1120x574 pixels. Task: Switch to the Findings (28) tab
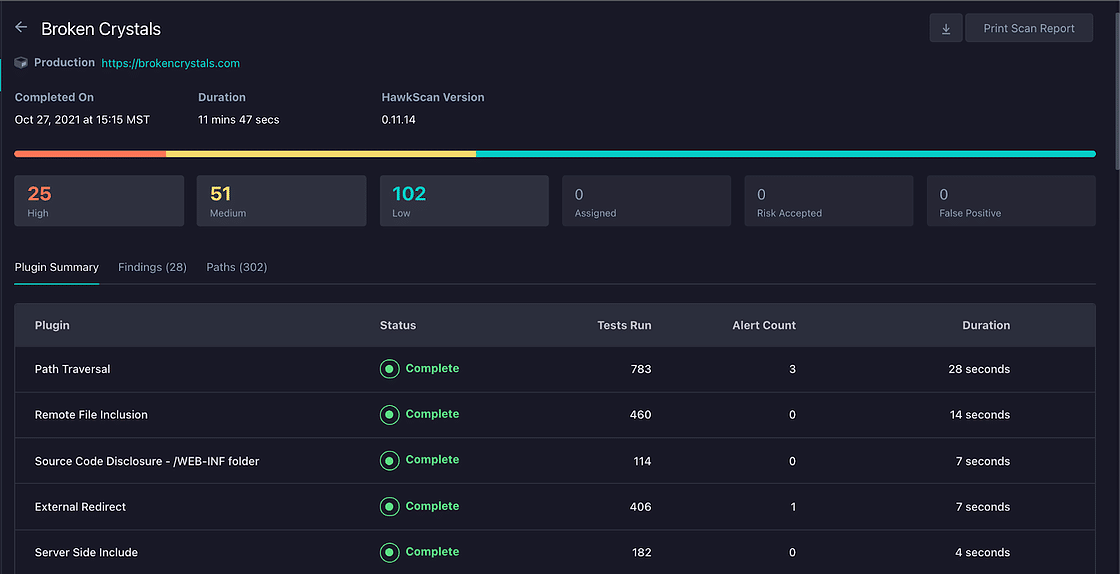tap(152, 267)
